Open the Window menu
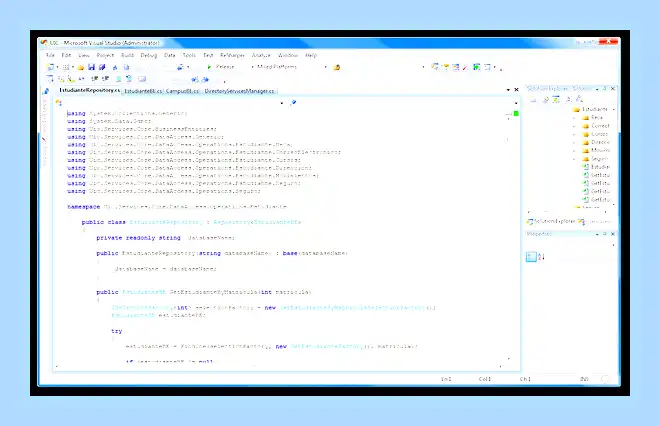The width and height of the screenshot is (660, 426). coord(288,55)
